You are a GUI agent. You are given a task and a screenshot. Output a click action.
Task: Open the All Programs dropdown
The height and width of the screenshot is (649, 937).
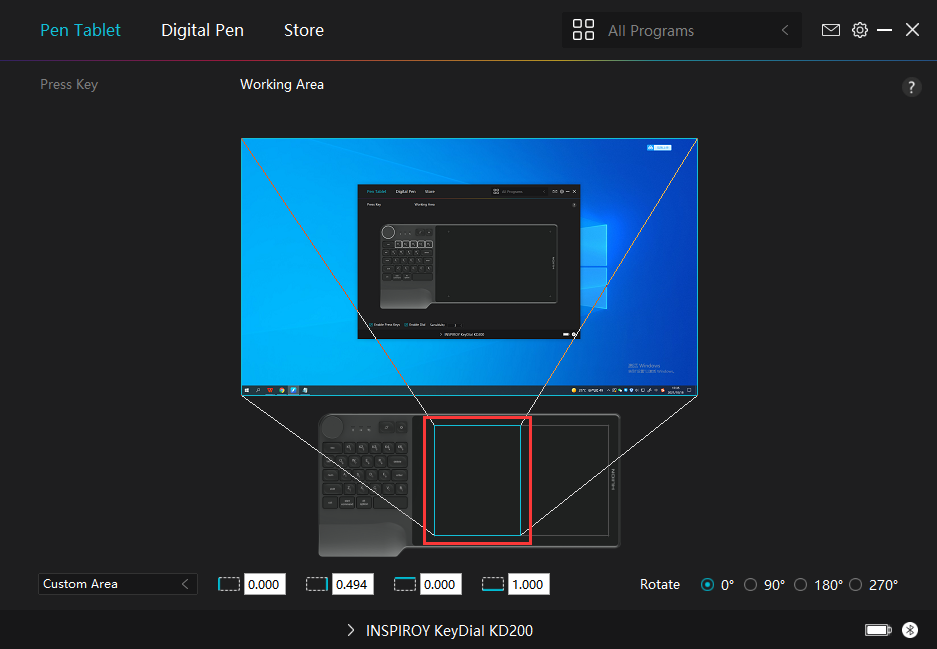tap(682, 30)
